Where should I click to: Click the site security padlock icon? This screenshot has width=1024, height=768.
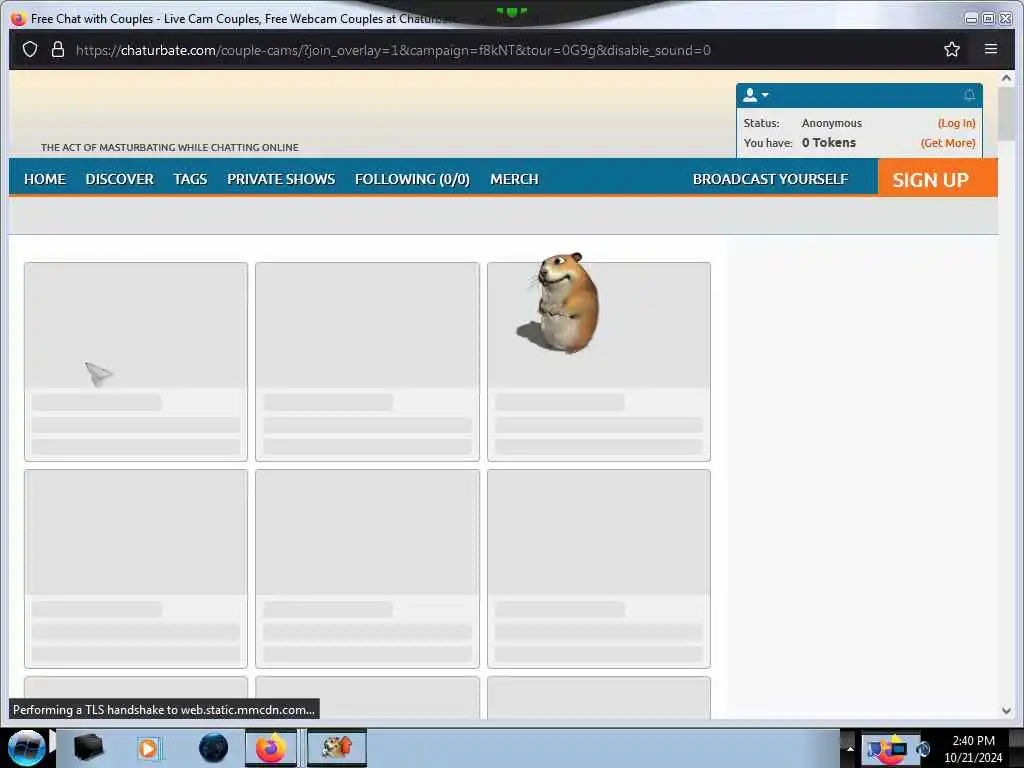click(x=57, y=50)
